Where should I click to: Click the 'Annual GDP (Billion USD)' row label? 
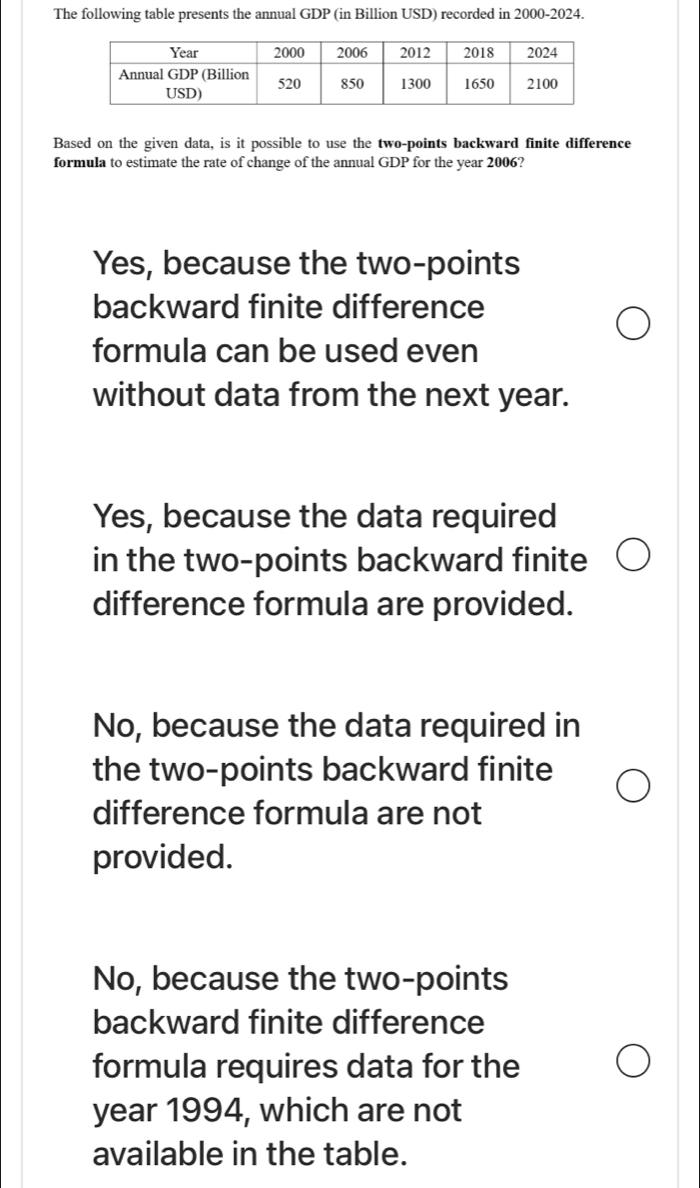(183, 83)
